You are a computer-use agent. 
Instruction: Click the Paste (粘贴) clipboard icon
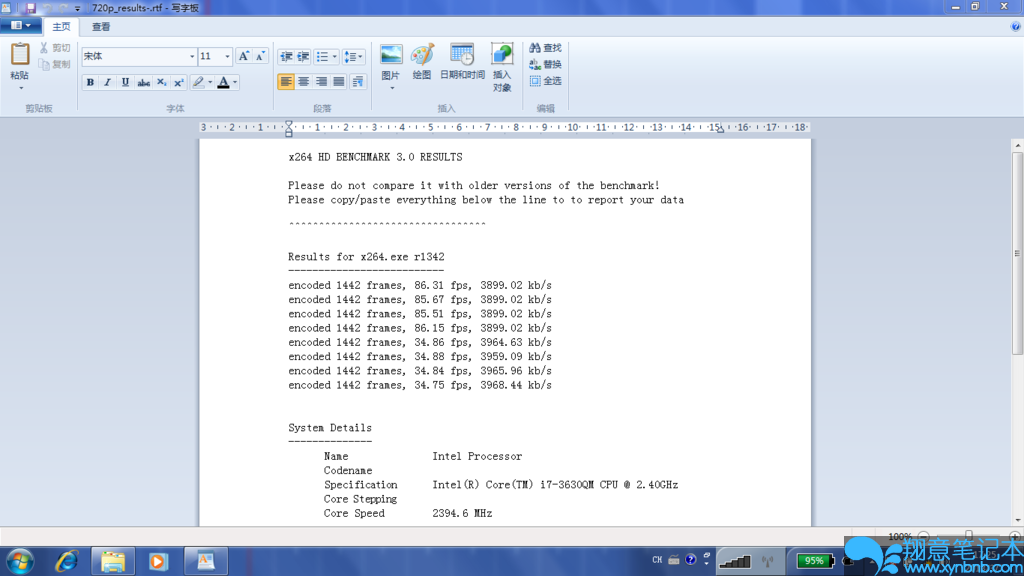[x=20, y=54]
